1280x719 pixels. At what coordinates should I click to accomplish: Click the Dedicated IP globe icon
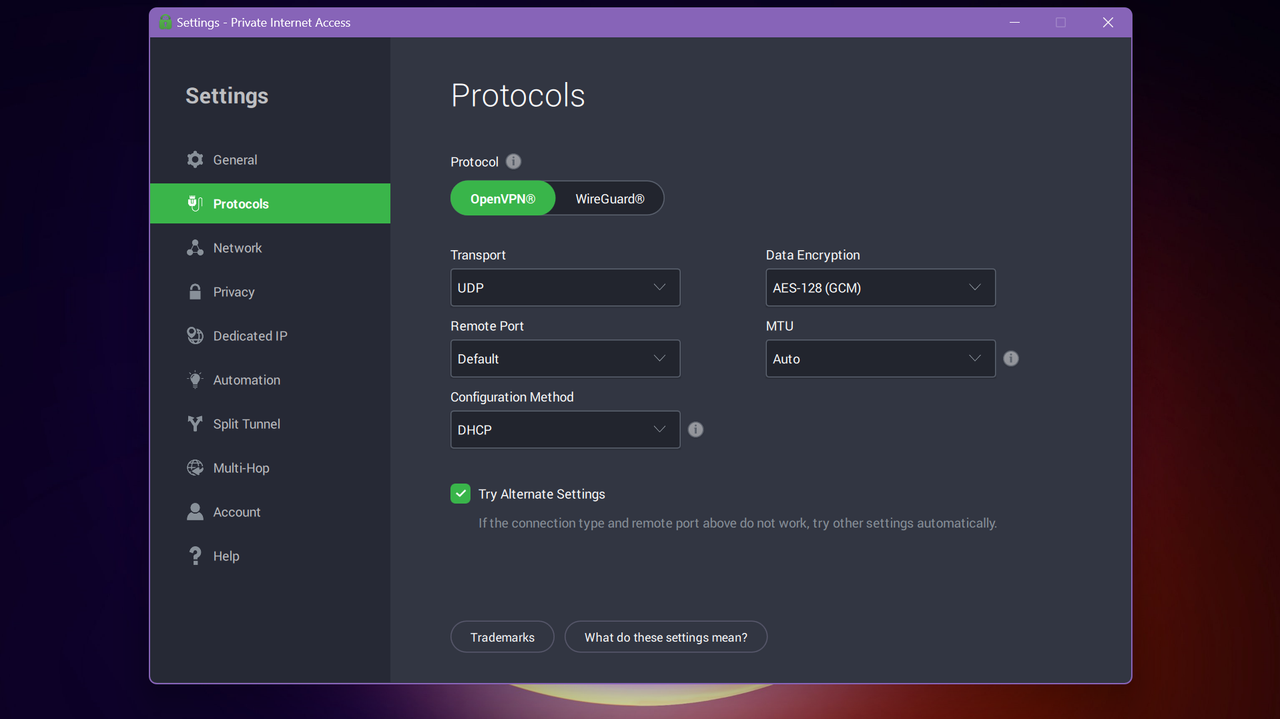pos(195,336)
